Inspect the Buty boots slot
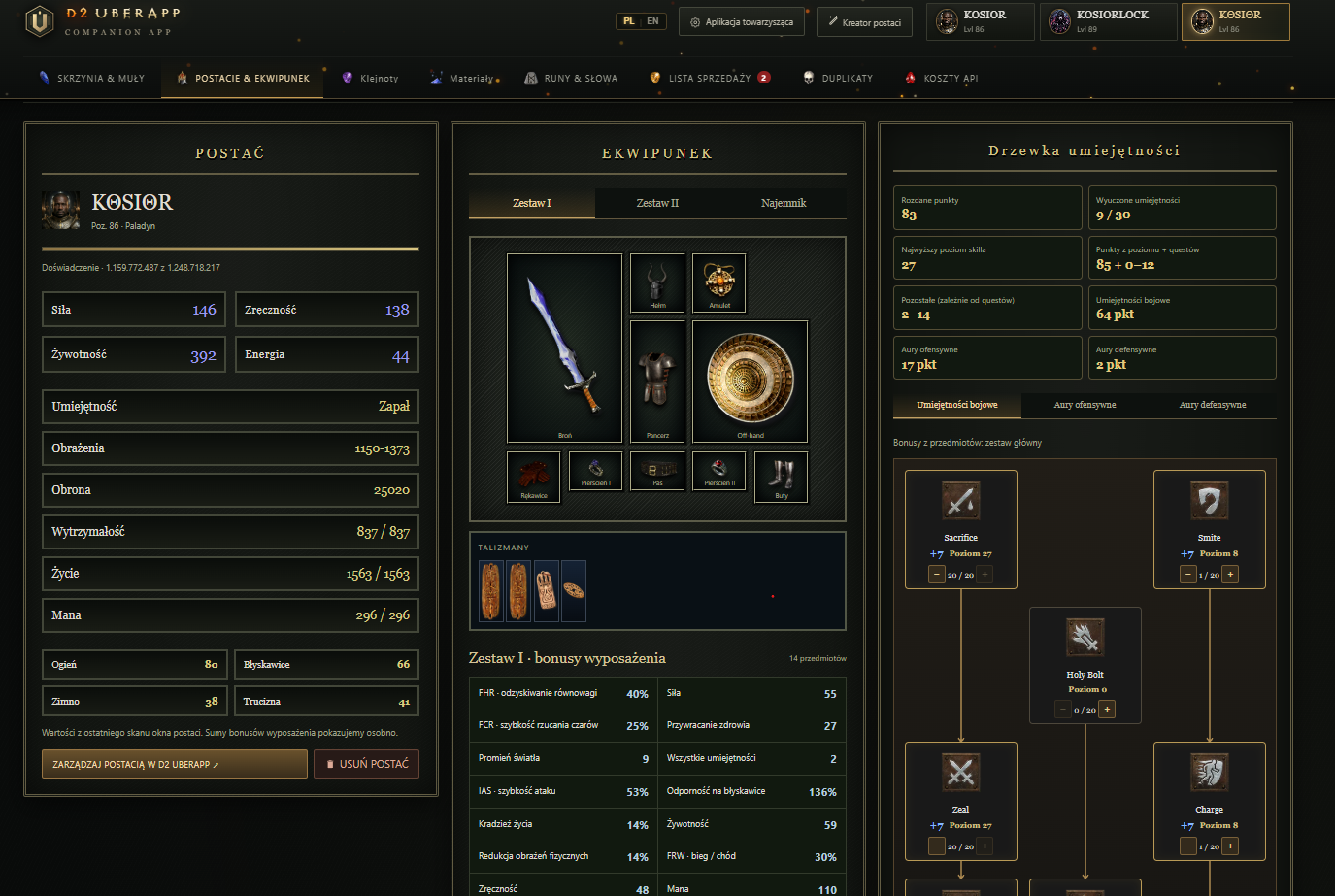The width and height of the screenshot is (1335, 896). pos(782,477)
